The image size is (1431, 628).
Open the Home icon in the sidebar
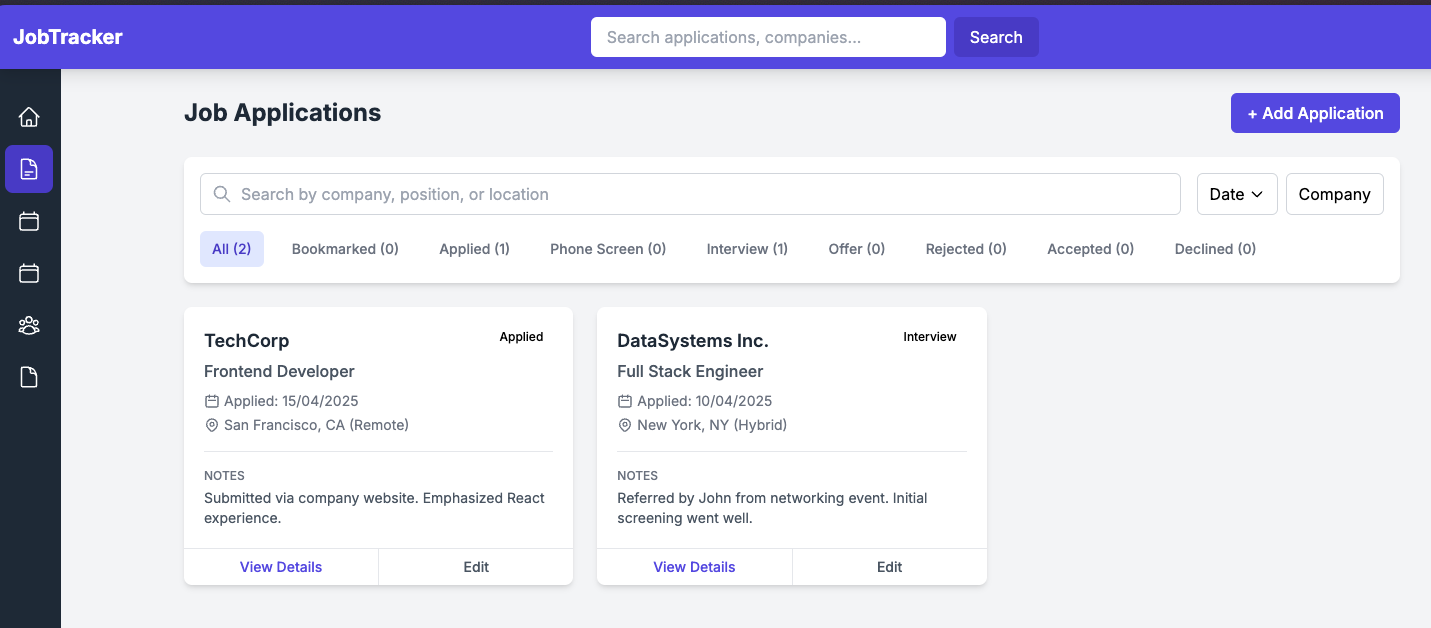[x=29, y=117]
